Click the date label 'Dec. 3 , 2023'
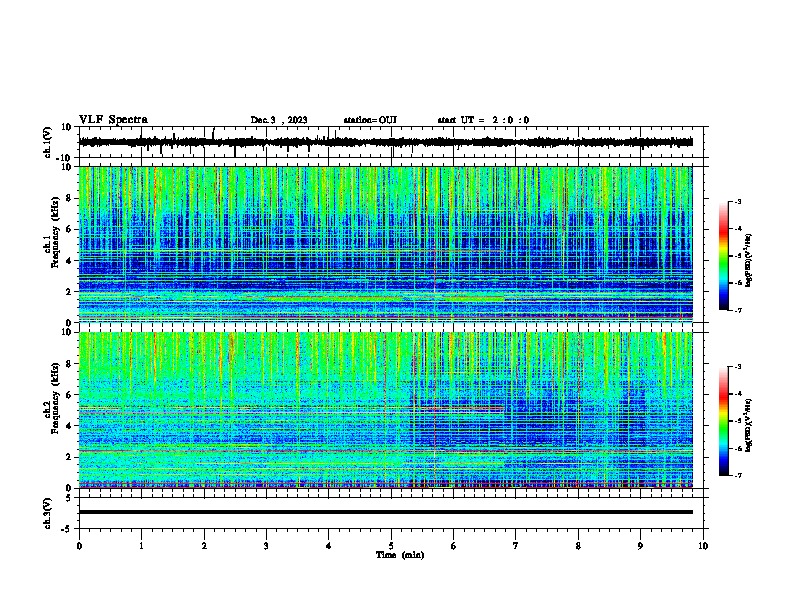792x612 pixels. tap(279, 120)
